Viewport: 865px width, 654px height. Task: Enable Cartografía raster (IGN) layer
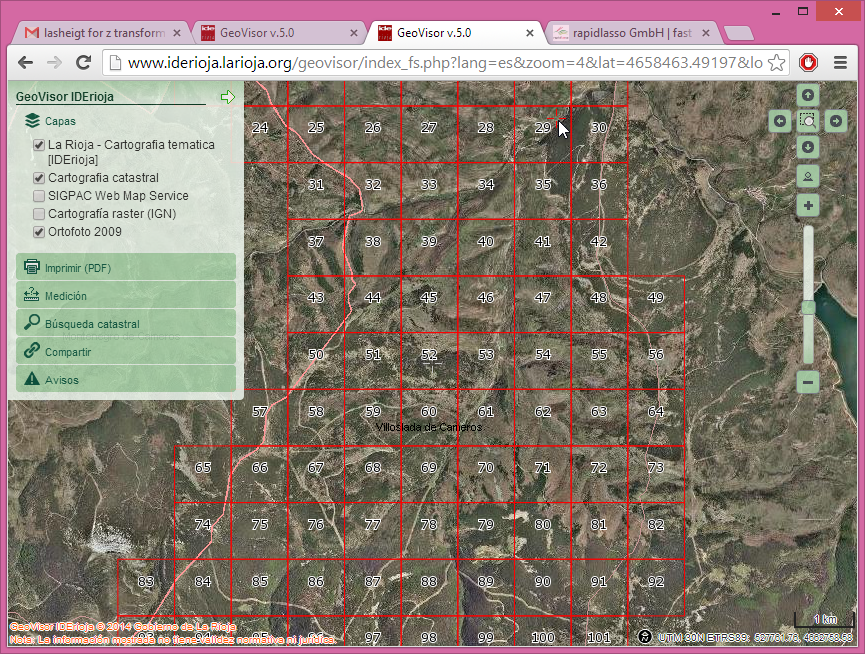point(39,214)
